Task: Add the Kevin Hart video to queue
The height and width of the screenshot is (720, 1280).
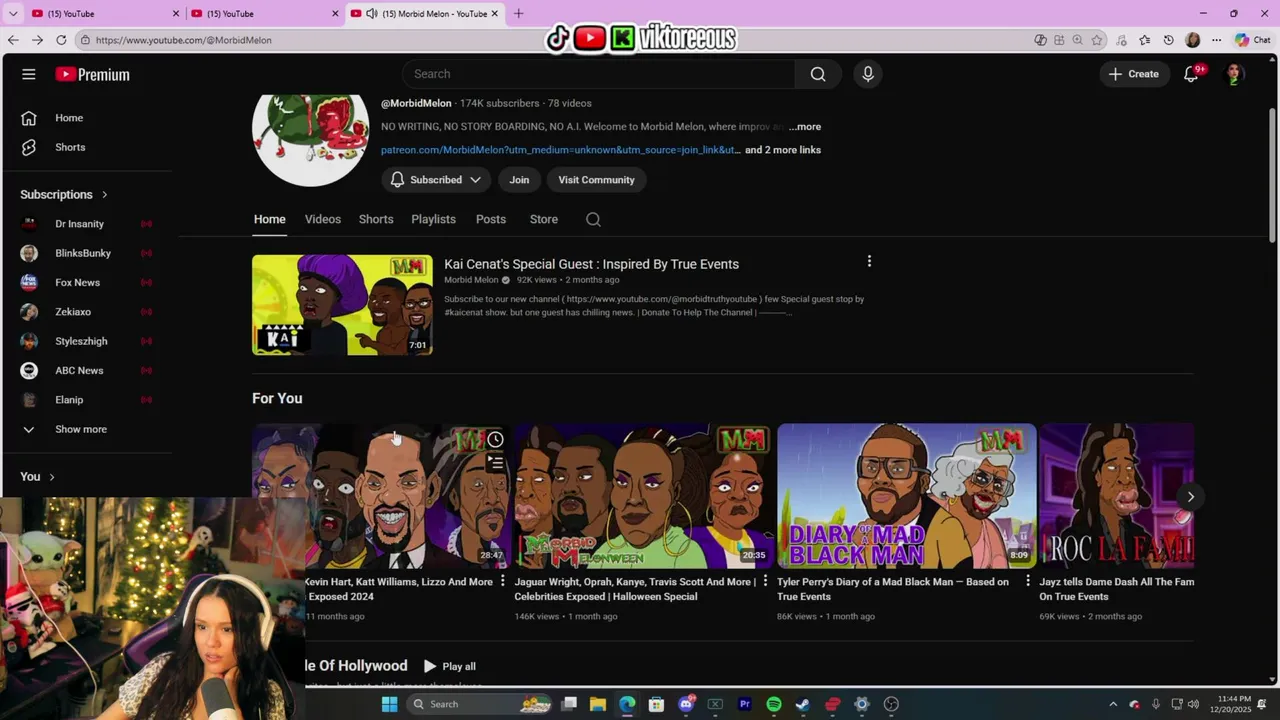Action: [x=495, y=462]
